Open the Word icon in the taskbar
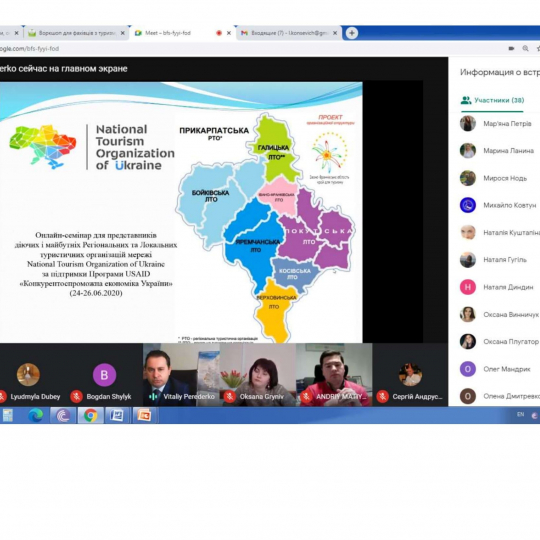The image size is (540, 540). [x=116, y=416]
